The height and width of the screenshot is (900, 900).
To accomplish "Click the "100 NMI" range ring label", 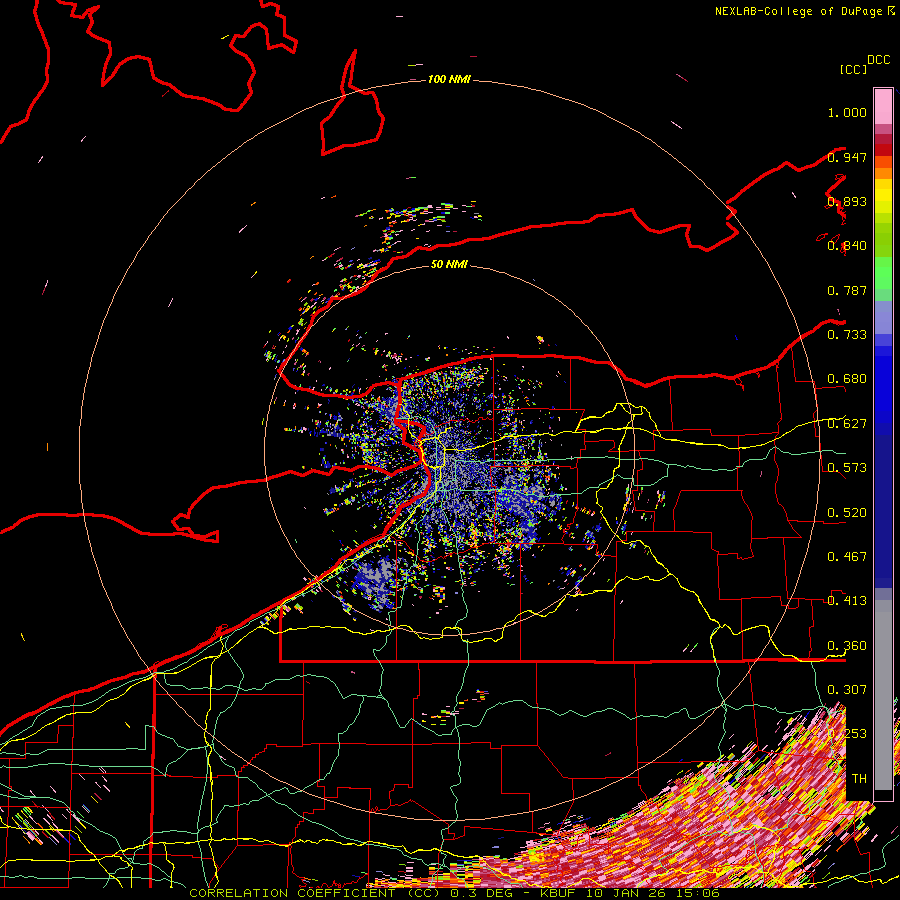I will [449, 79].
